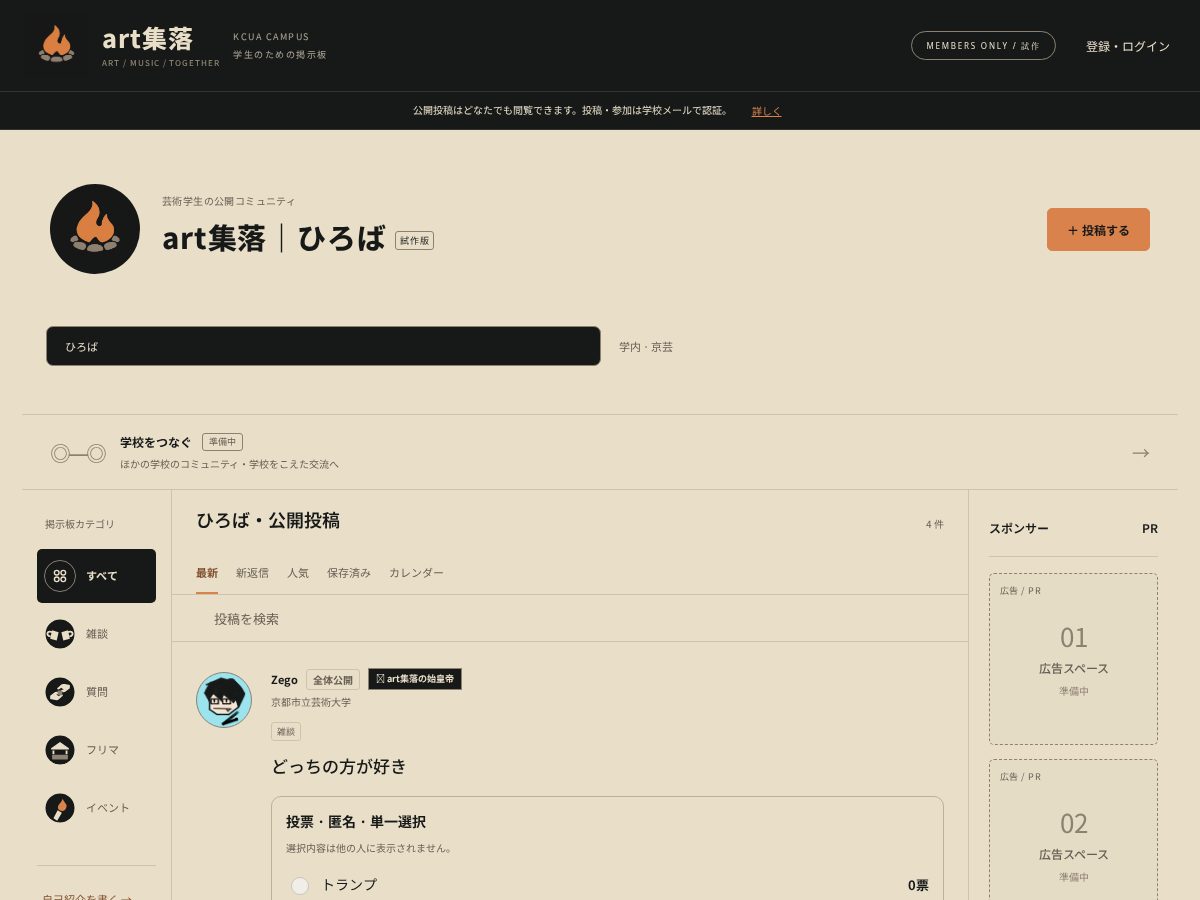Open the カレンダー tab

coord(416,573)
